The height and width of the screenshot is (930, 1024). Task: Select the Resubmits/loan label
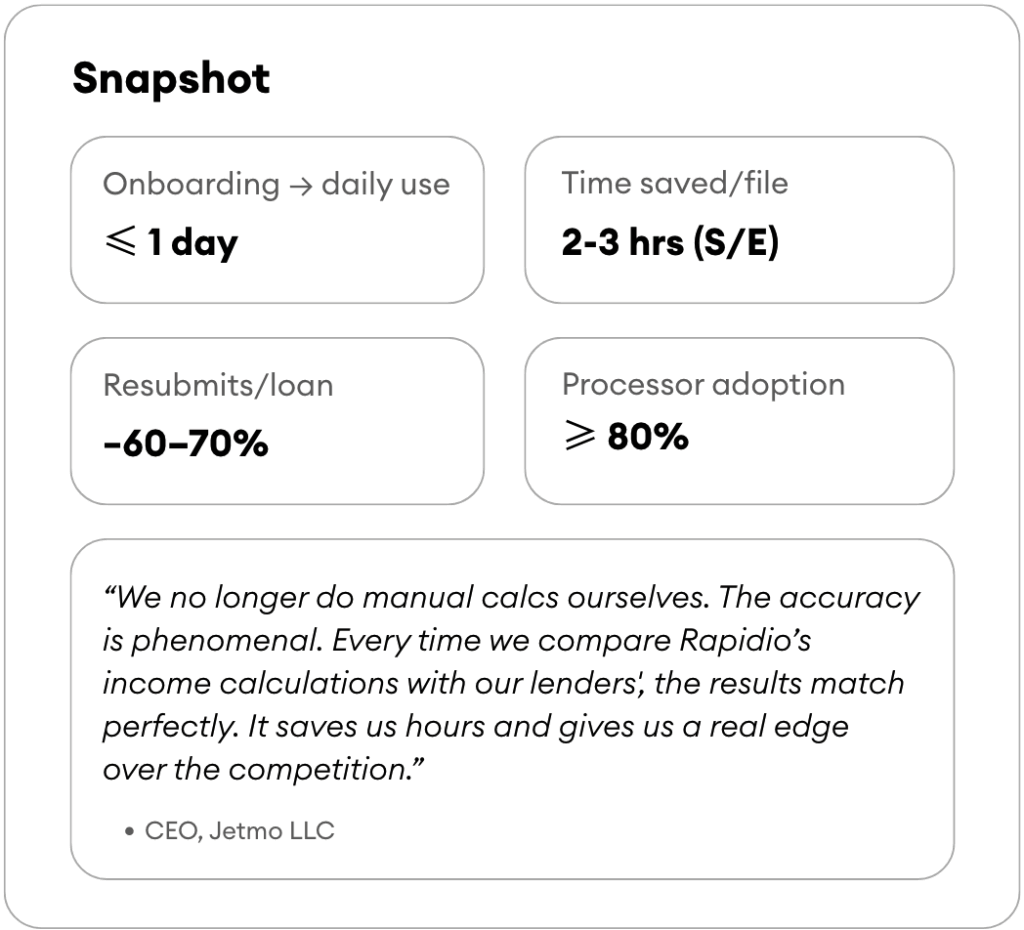point(218,385)
